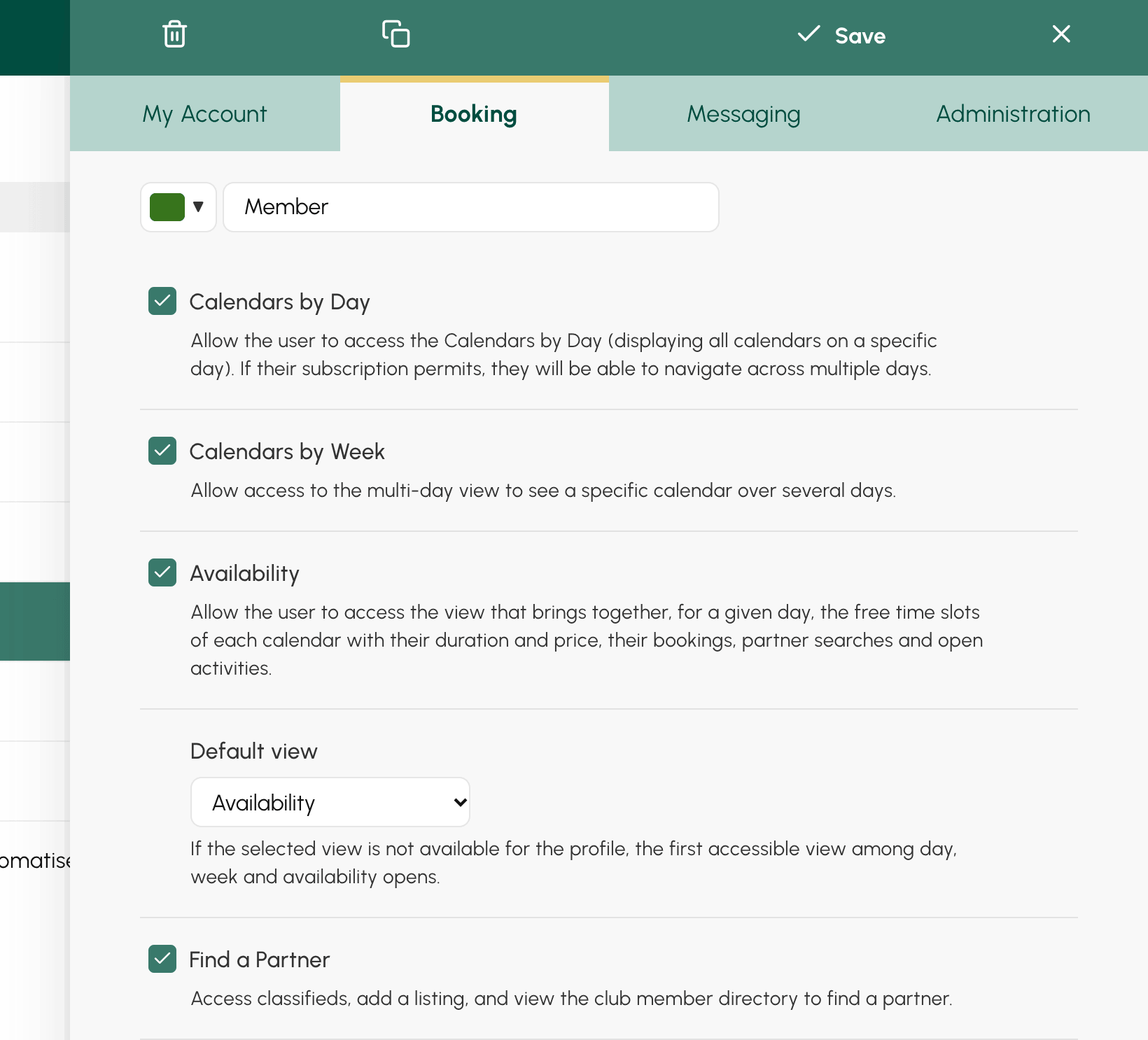This screenshot has width=1148, height=1040.
Task: Select the Booking tab
Action: 474,113
